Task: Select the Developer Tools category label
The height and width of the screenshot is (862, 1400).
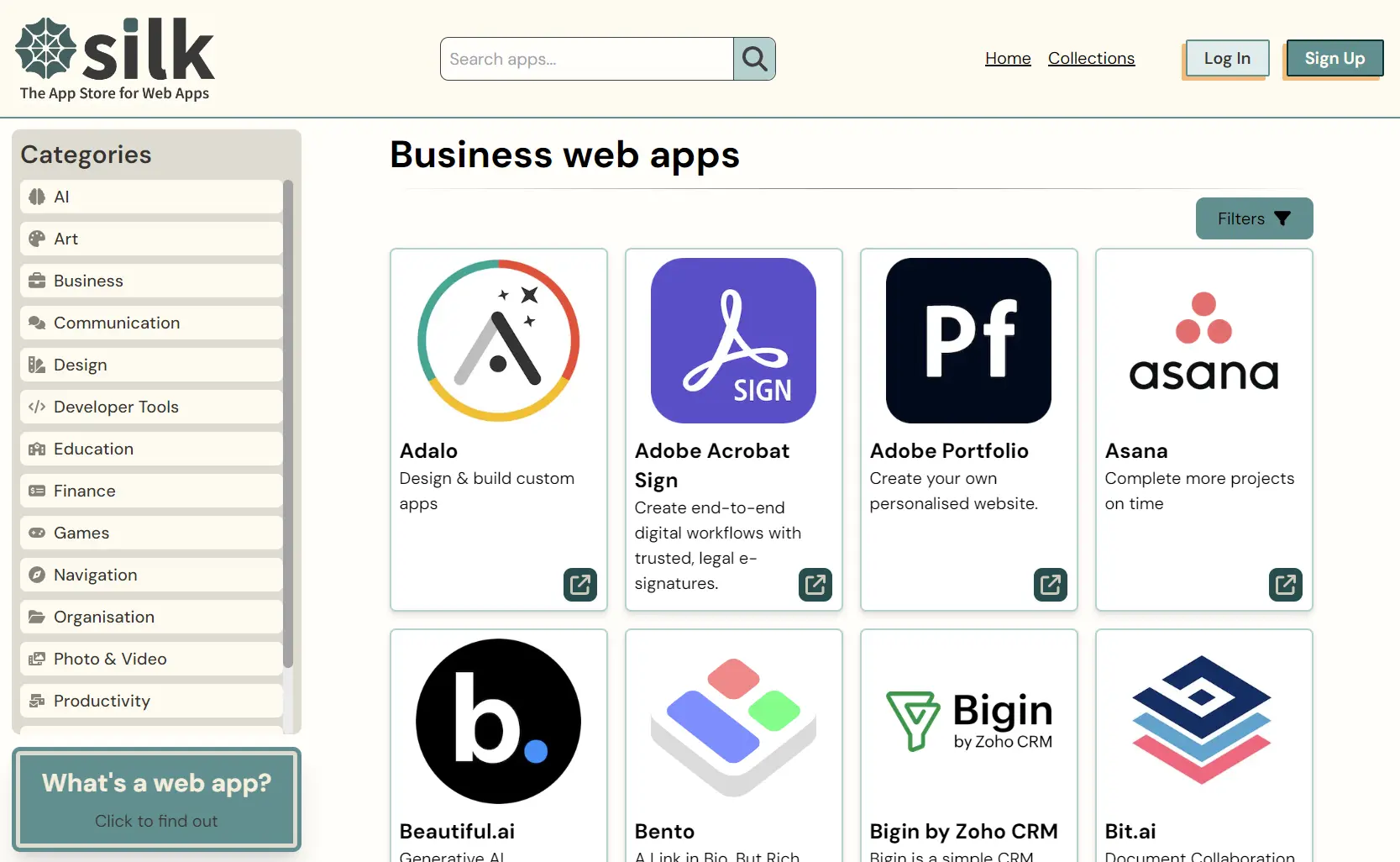Action: [116, 407]
